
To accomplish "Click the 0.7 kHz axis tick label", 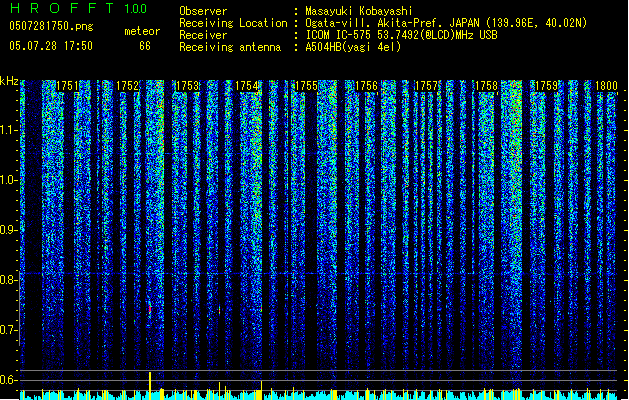I will click(x=9, y=330).
